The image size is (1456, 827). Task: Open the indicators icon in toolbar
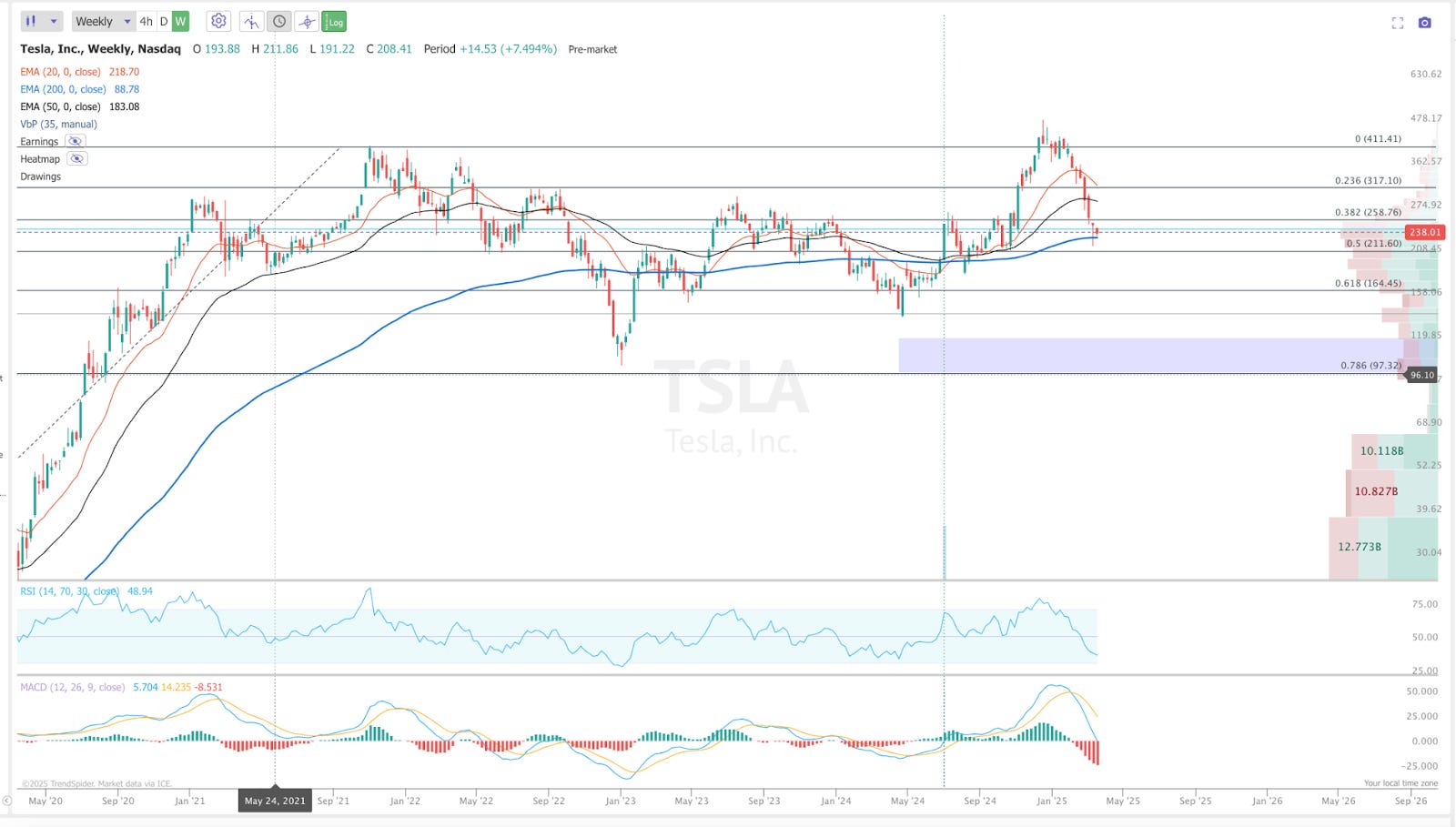pos(251,22)
